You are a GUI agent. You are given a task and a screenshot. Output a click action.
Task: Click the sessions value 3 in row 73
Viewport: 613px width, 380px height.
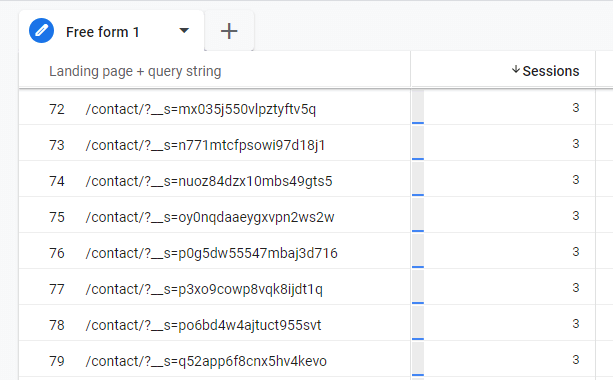575,143
